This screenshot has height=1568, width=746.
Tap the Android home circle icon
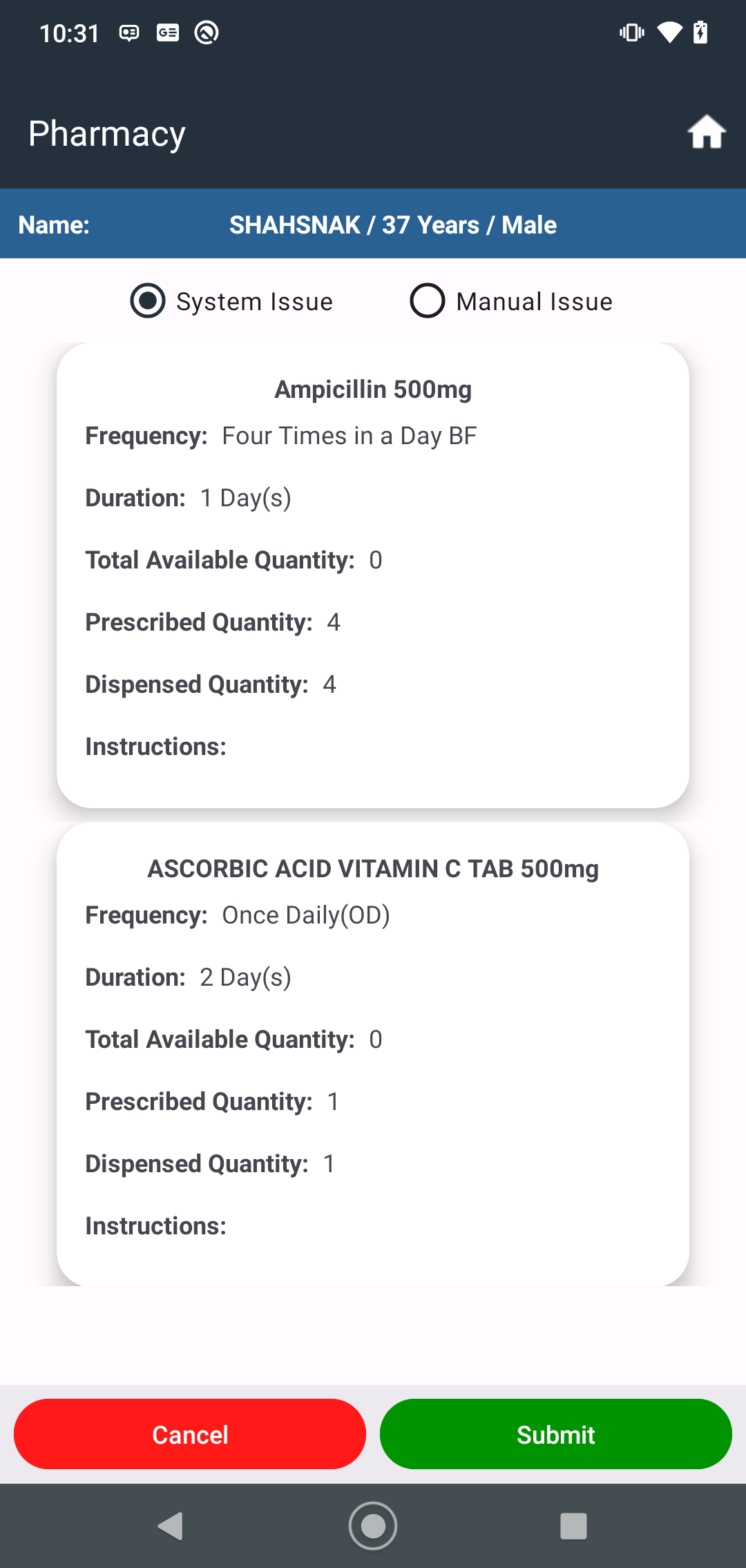tap(373, 1526)
